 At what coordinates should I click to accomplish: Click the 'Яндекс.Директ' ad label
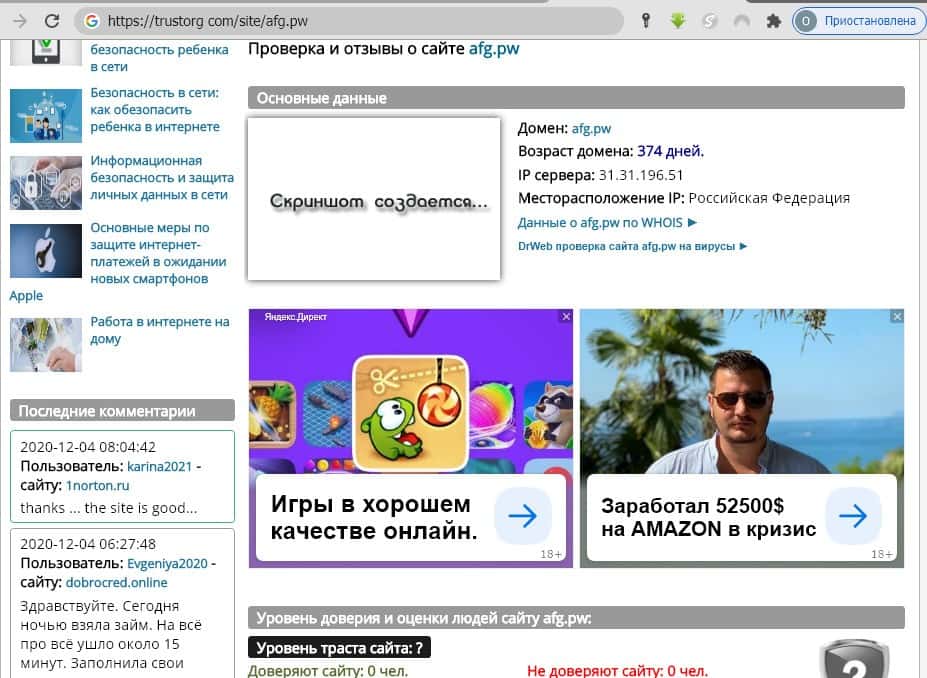click(295, 317)
